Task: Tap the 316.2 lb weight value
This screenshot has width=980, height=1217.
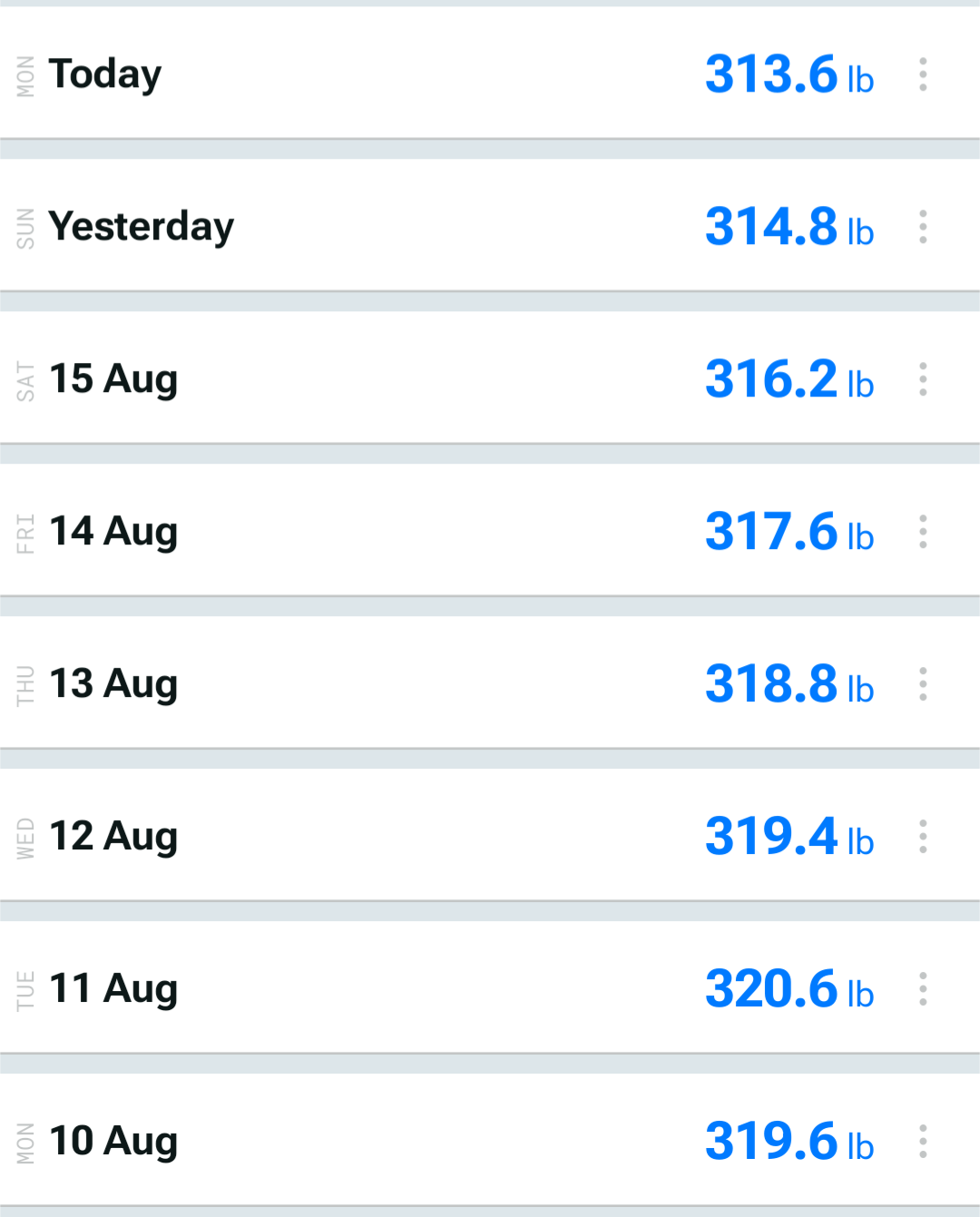Action: [x=789, y=379]
